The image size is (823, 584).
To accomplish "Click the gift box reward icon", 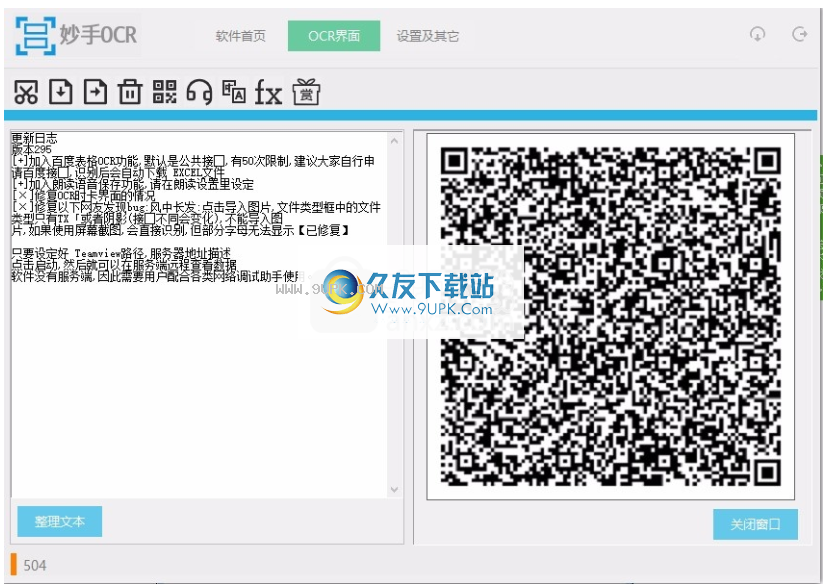I will [x=306, y=92].
